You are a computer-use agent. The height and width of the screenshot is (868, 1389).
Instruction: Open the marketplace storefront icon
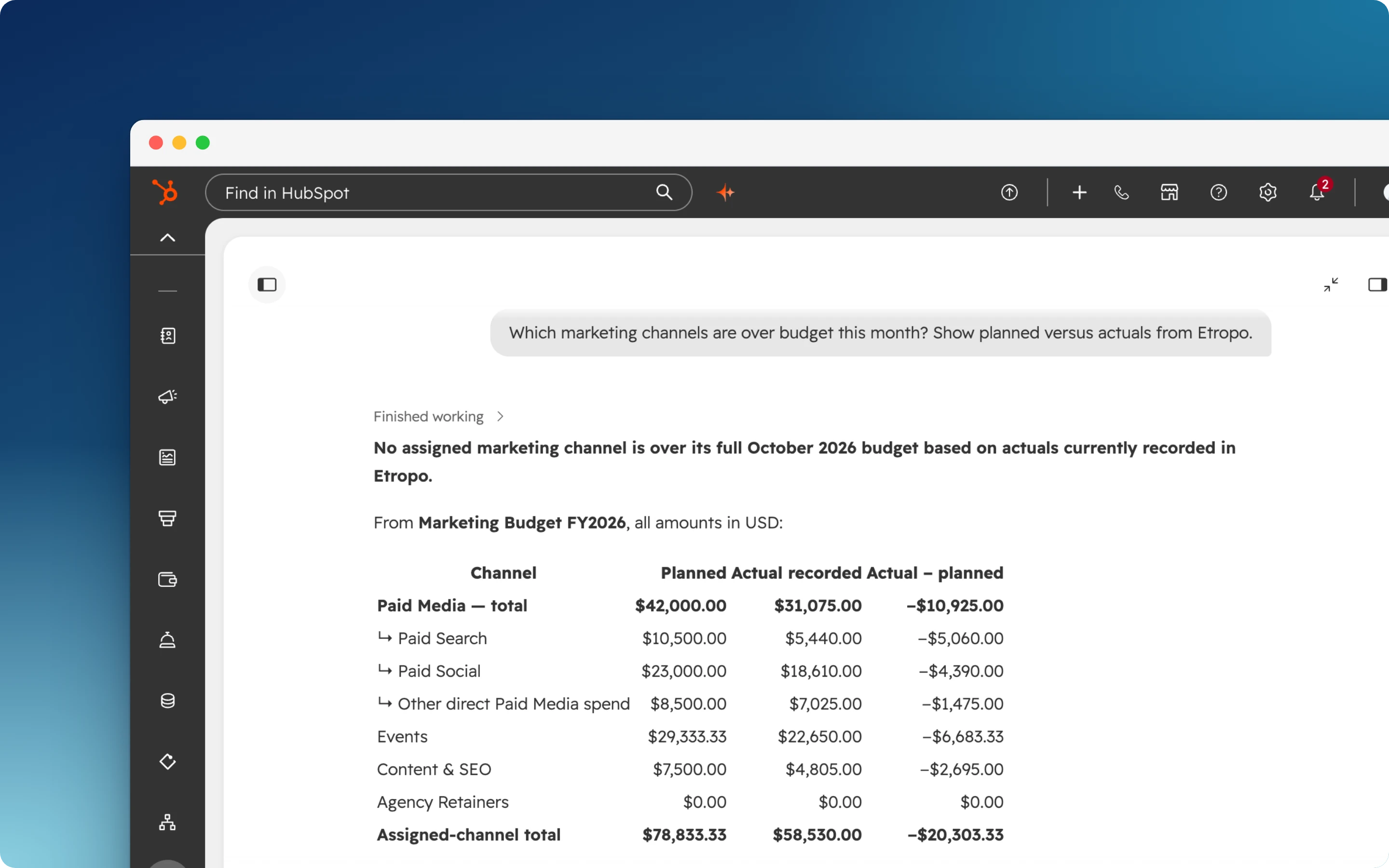tap(1169, 192)
